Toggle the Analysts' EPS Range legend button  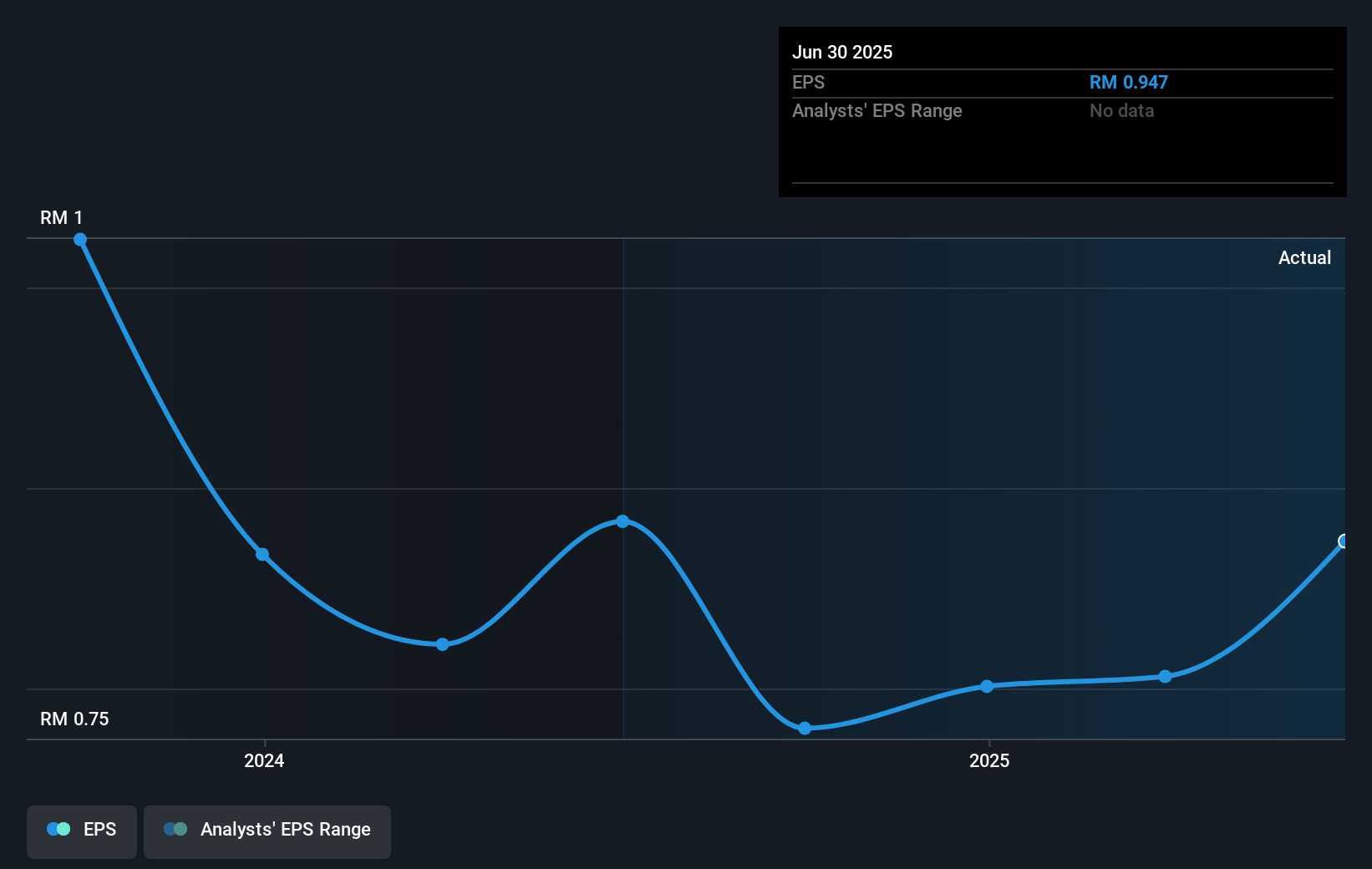pyautogui.click(x=267, y=831)
